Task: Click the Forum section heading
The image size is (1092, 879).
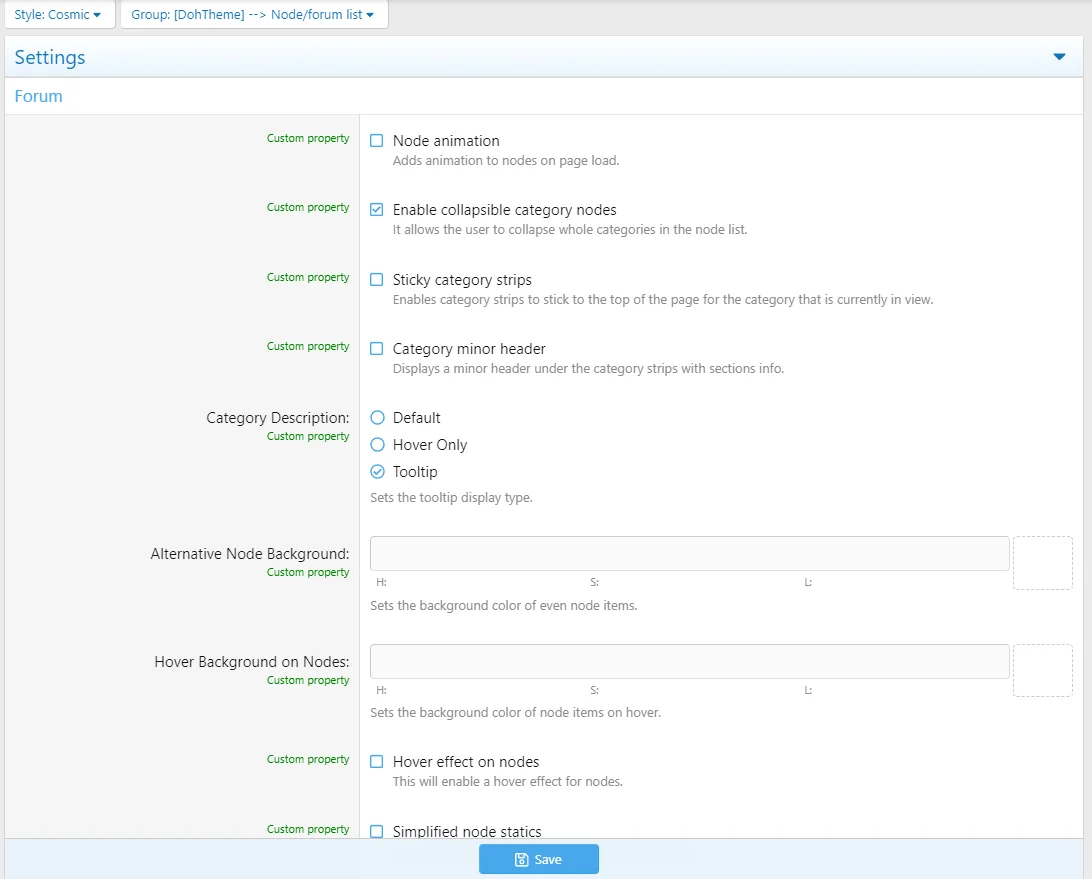Action: pyautogui.click(x=39, y=97)
